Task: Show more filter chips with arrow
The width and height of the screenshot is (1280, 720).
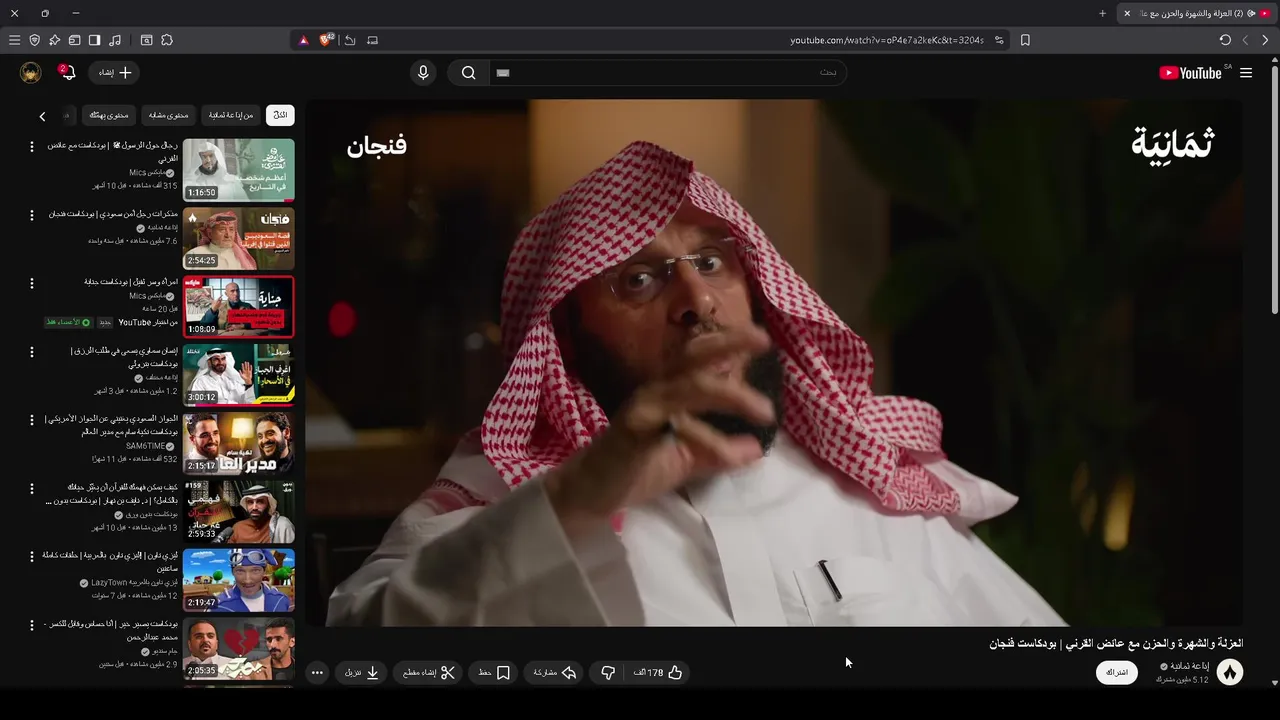Action: pos(42,116)
